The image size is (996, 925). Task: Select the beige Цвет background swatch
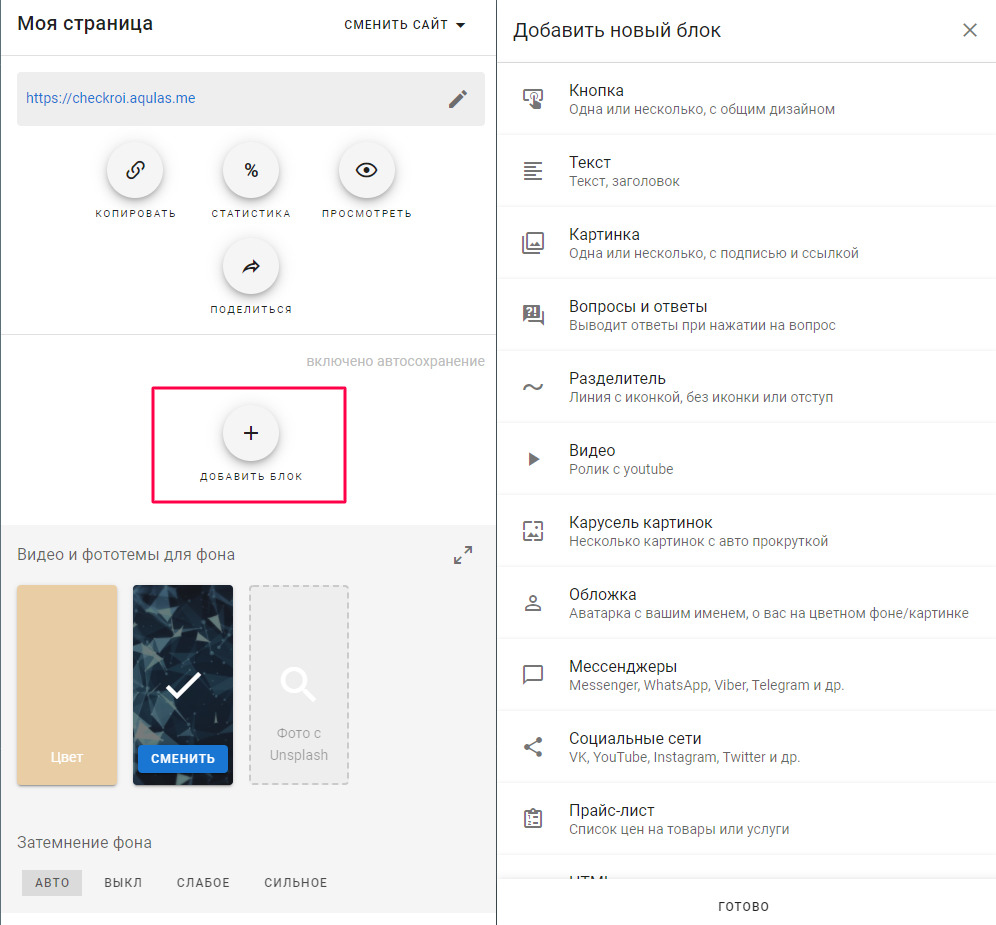(67, 685)
